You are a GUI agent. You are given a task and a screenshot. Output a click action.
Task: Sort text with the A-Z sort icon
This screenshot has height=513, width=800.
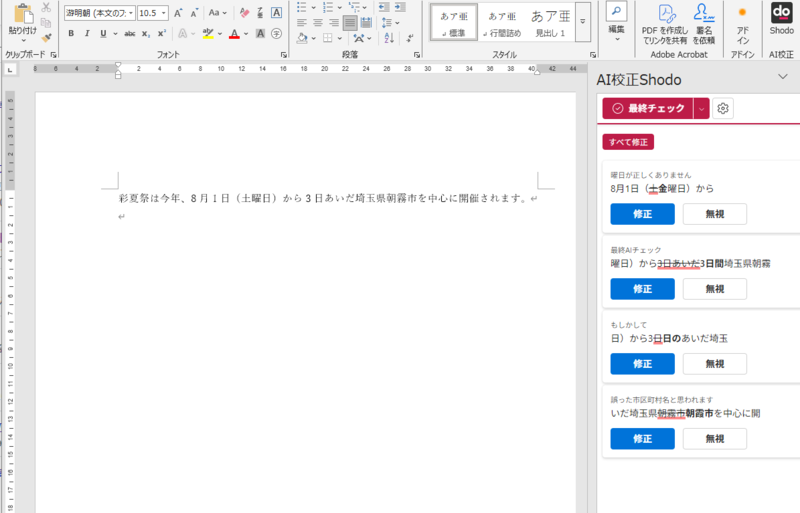click(389, 38)
